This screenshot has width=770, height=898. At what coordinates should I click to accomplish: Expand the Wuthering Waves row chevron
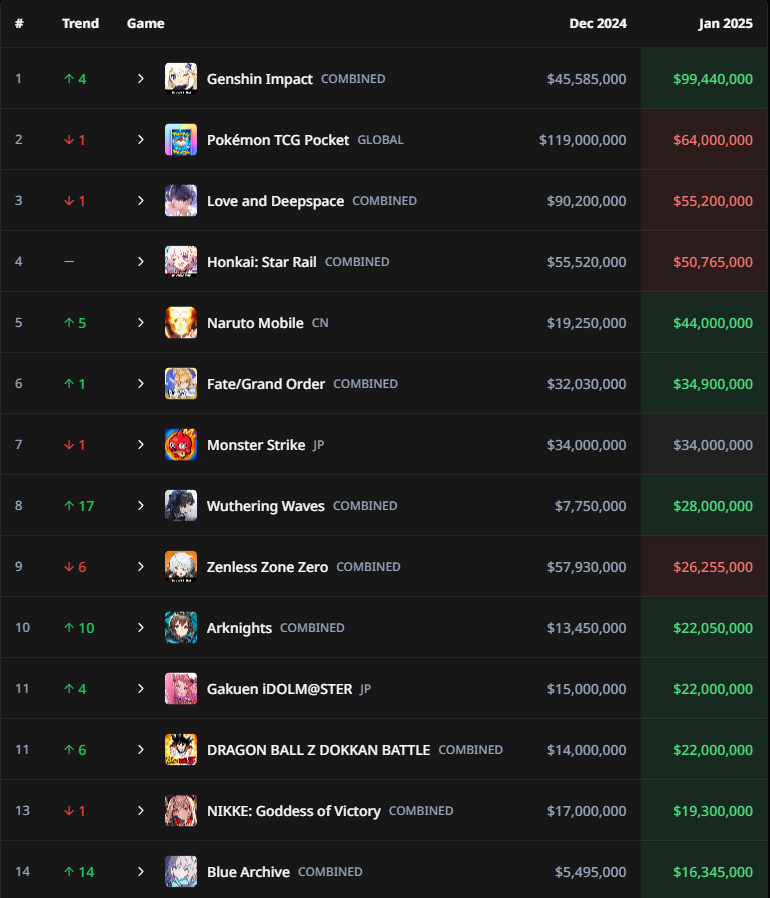tap(141, 506)
